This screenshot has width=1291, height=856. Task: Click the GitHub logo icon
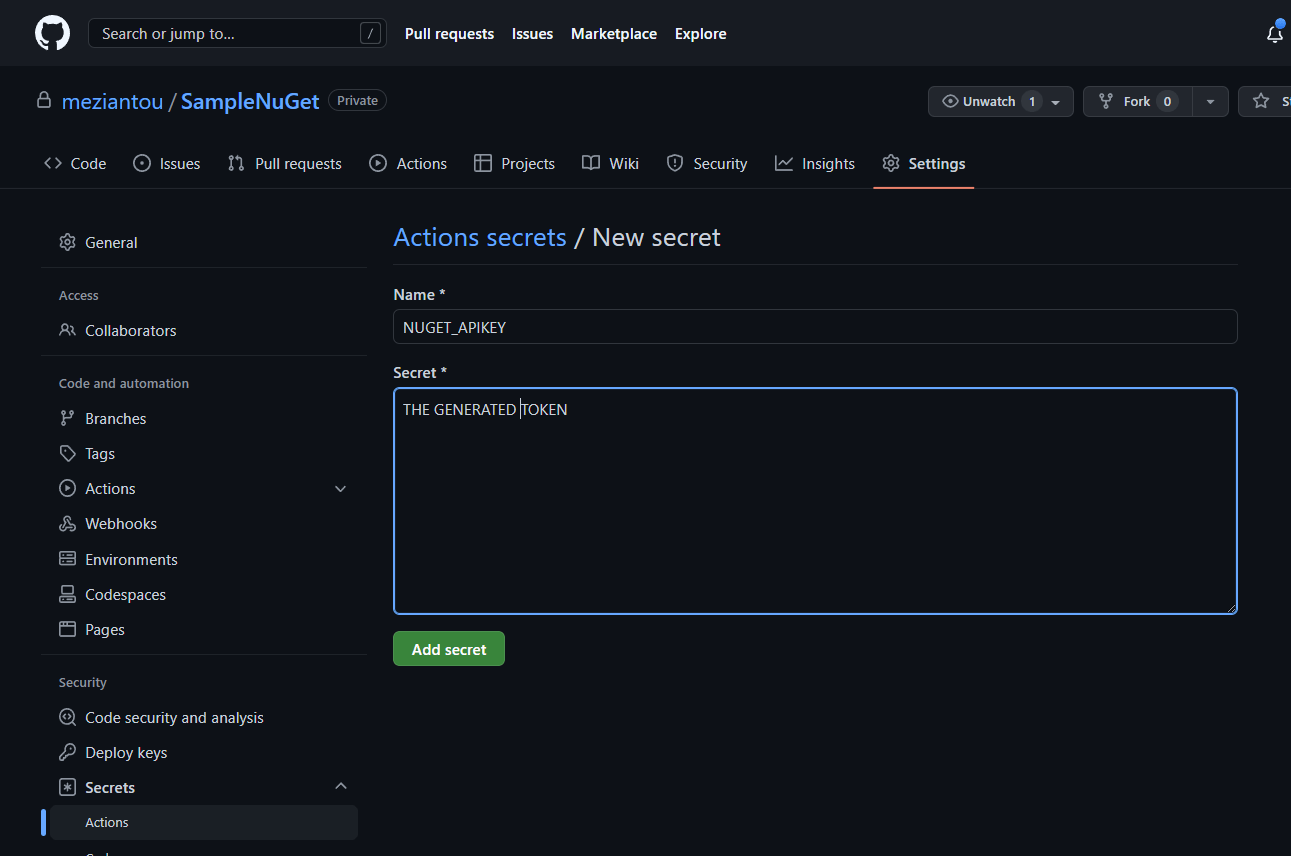click(x=53, y=33)
